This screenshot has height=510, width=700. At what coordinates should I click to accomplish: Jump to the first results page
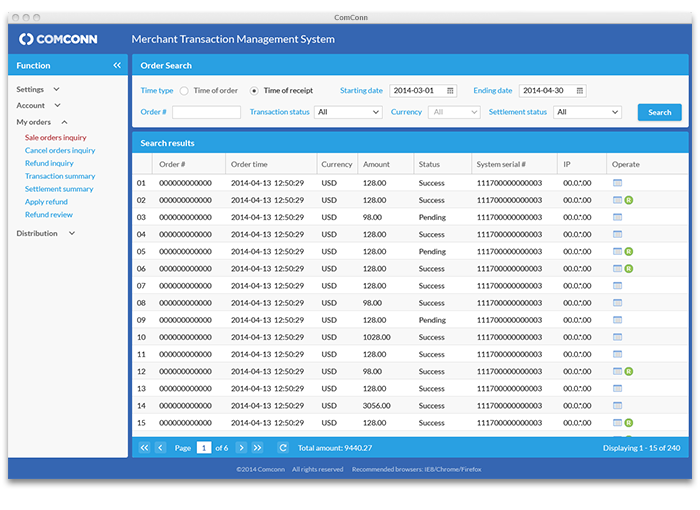click(144, 448)
